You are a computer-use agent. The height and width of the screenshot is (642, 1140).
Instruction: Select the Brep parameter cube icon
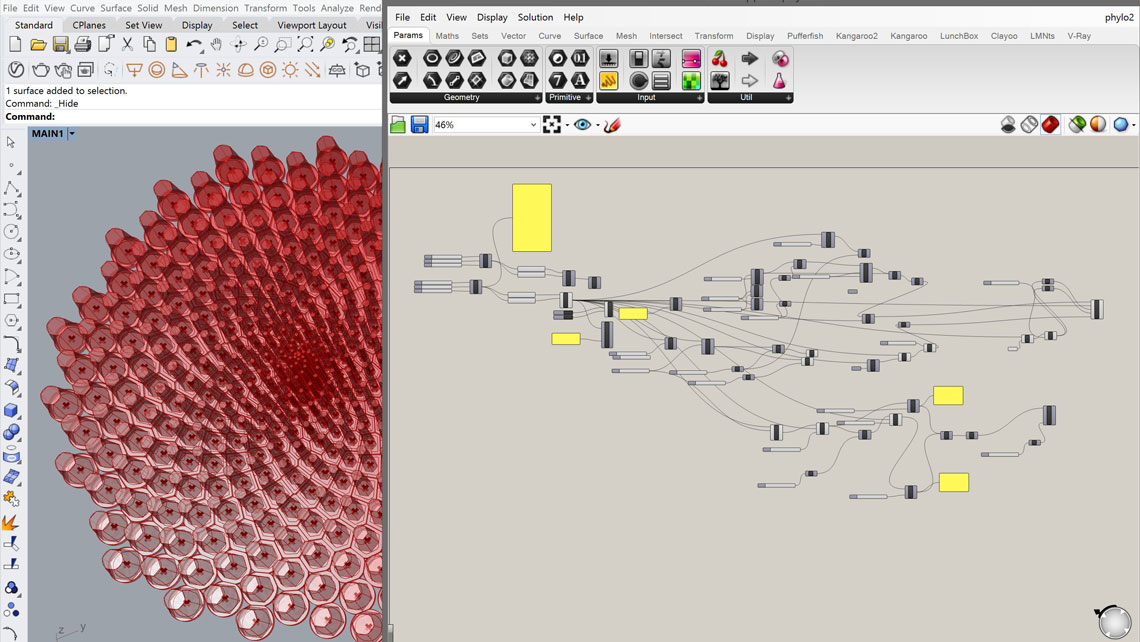507,58
